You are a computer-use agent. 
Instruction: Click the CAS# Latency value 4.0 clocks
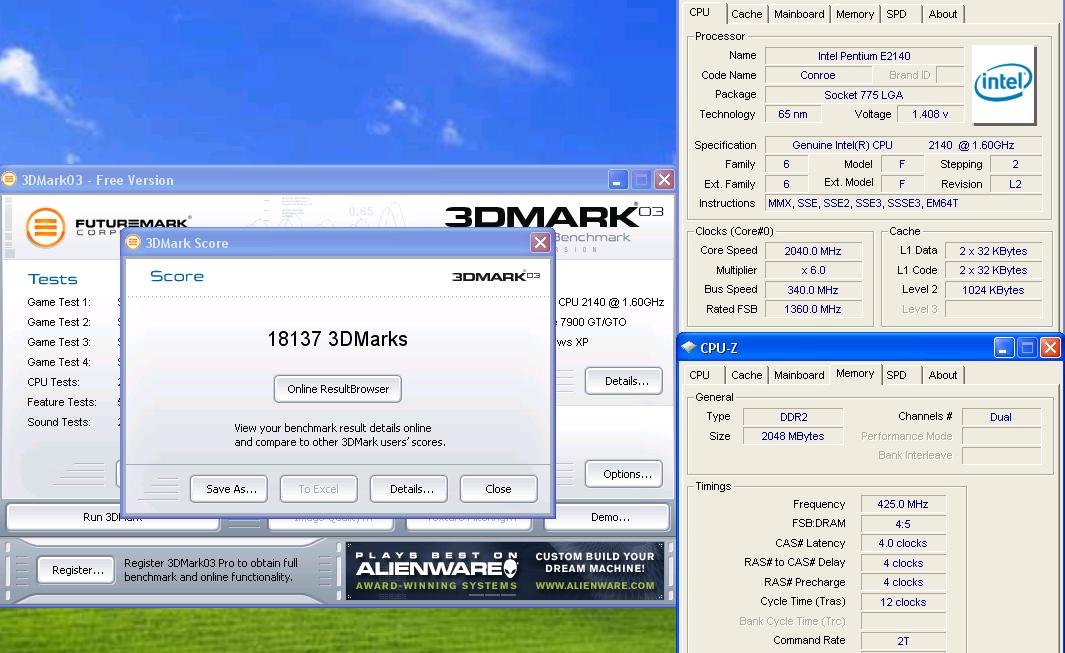point(903,543)
